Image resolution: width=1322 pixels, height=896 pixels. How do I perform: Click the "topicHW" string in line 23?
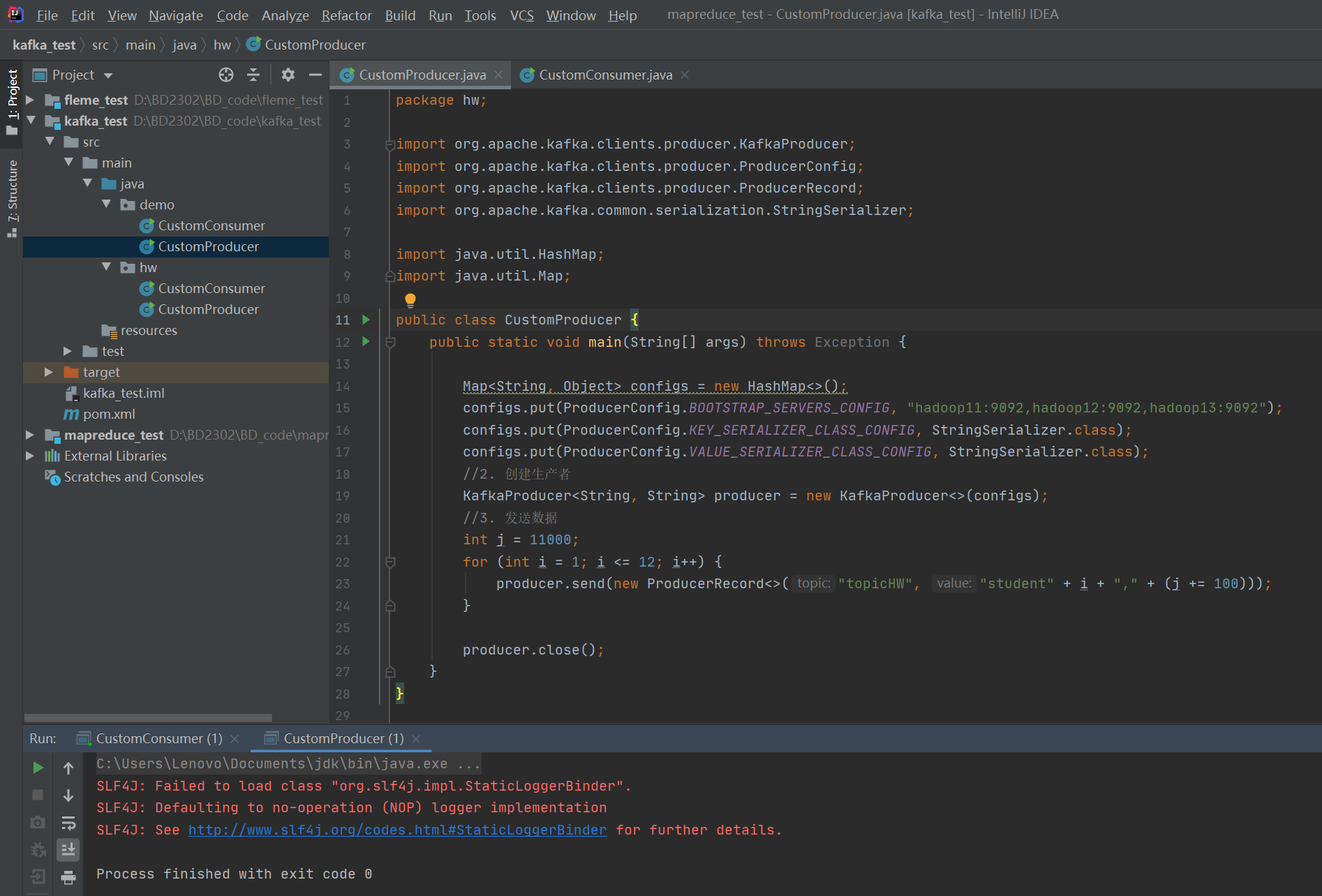(875, 583)
